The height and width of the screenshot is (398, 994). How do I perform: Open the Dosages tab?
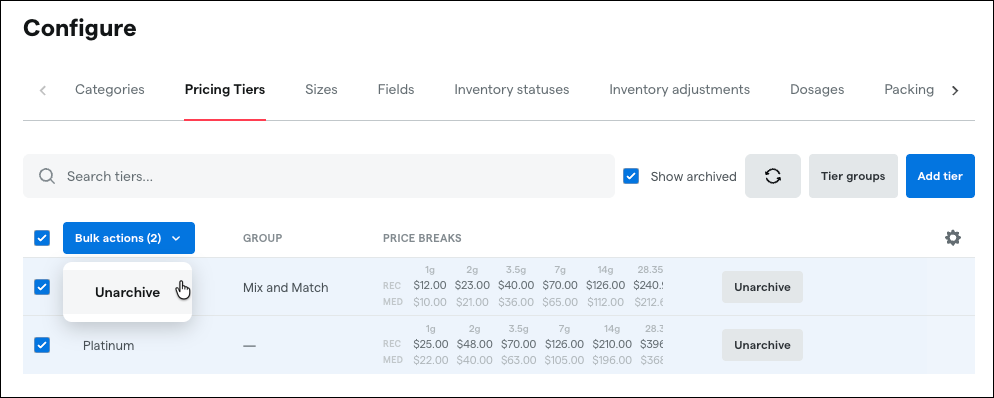tap(817, 89)
